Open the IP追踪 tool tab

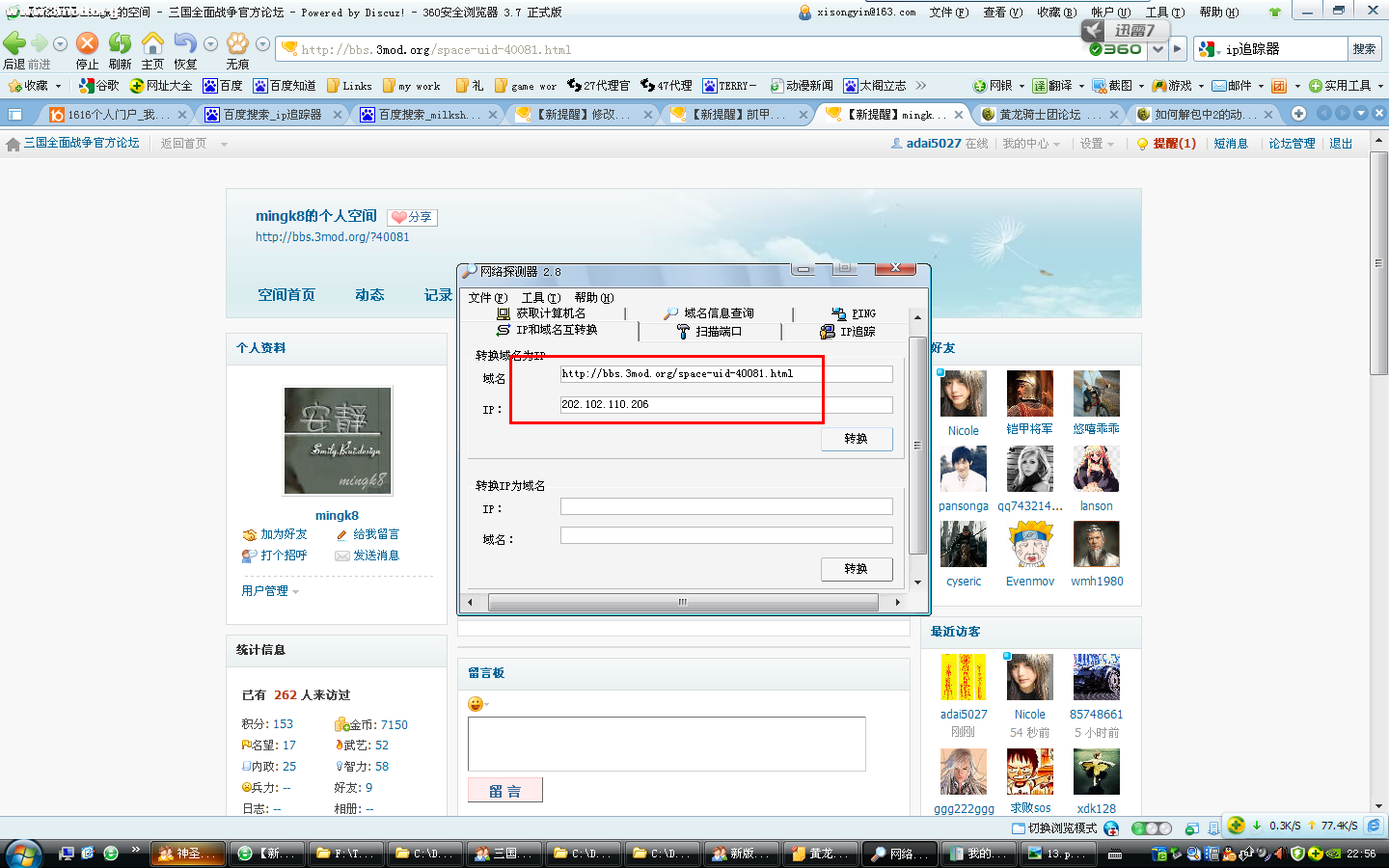pyautogui.click(x=848, y=332)
